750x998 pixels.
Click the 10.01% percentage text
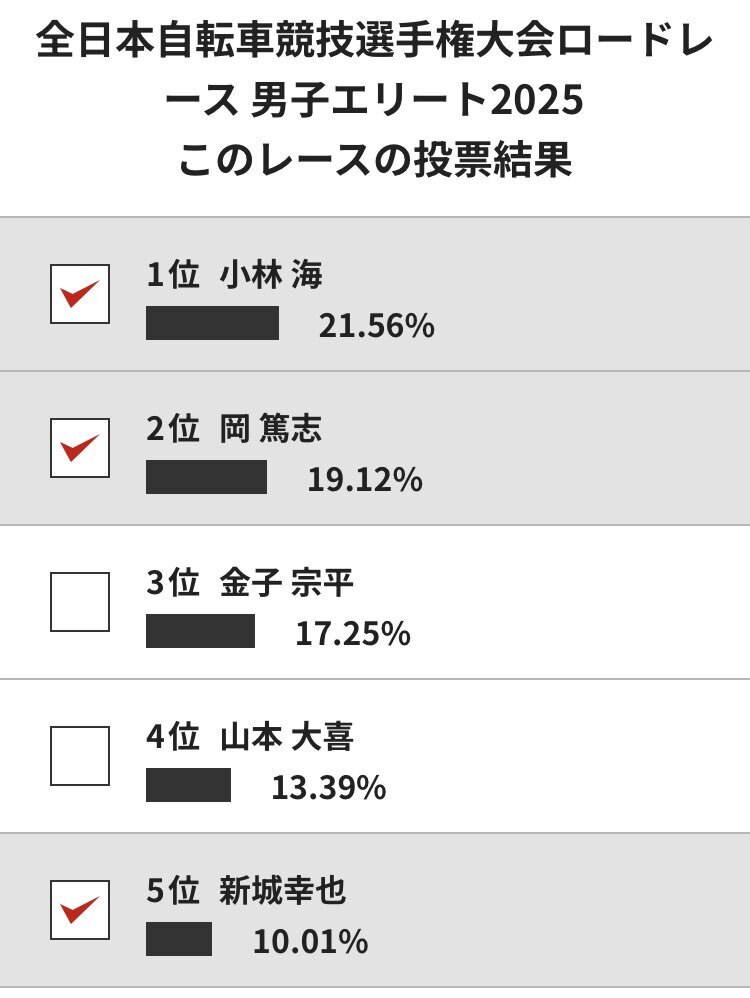tap(311, 942)
